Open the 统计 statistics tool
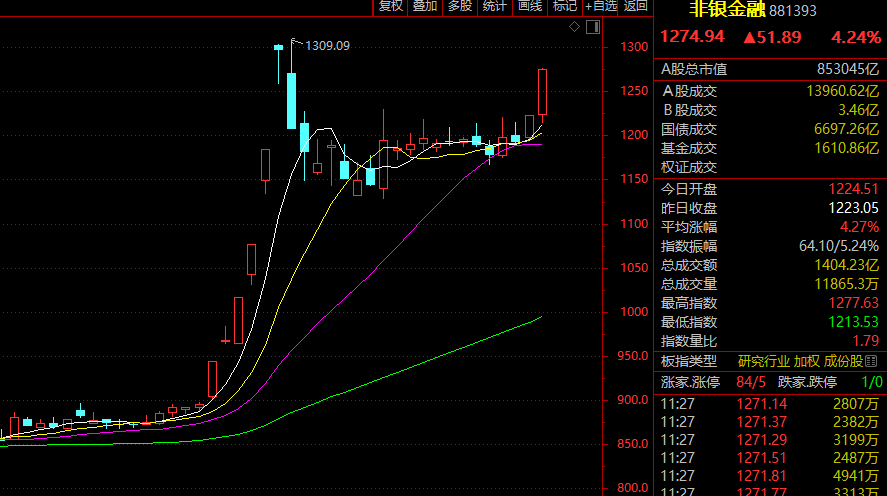 tap(494, 6)
